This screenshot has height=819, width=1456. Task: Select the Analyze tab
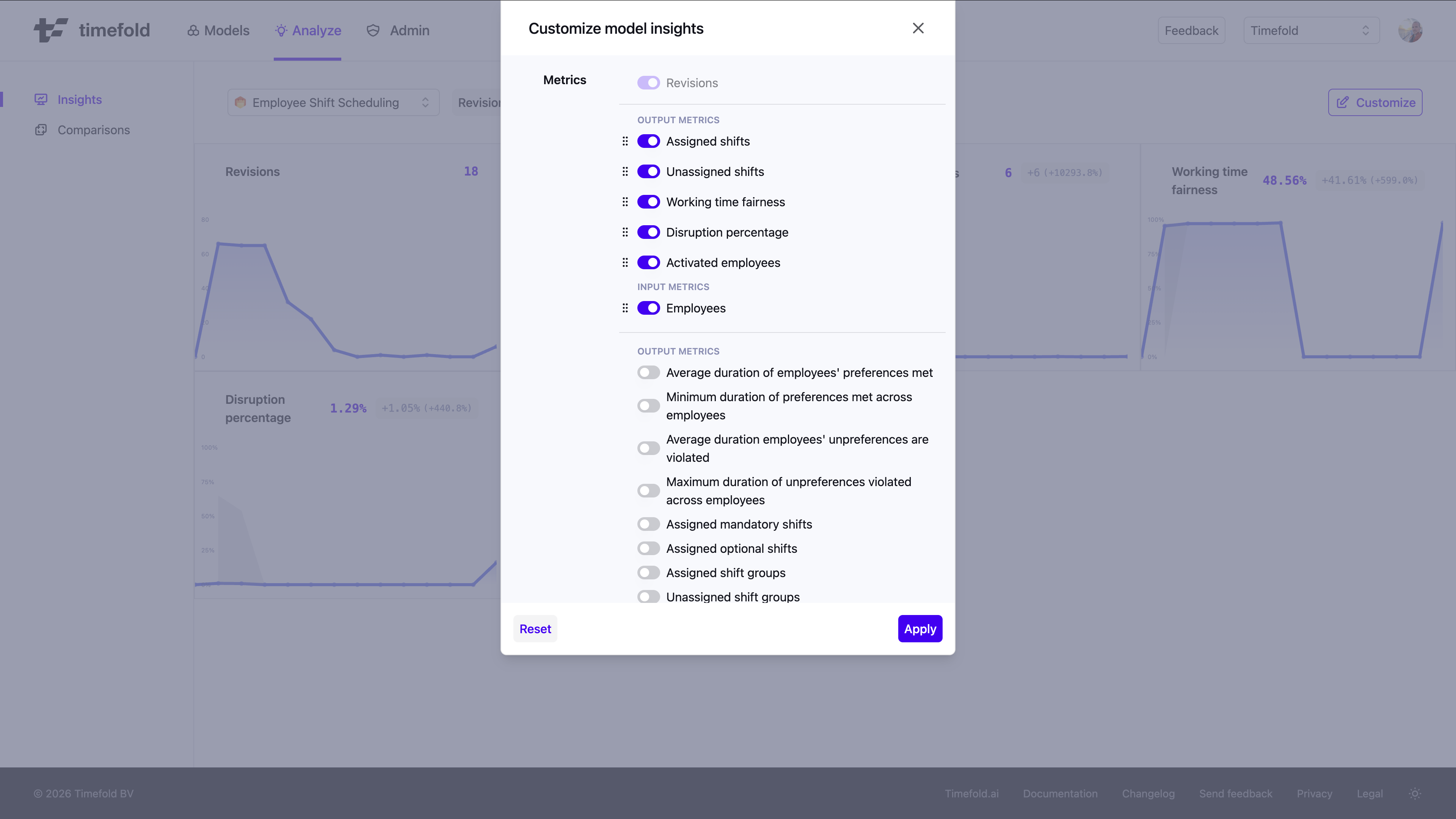[x=308, y=30]
